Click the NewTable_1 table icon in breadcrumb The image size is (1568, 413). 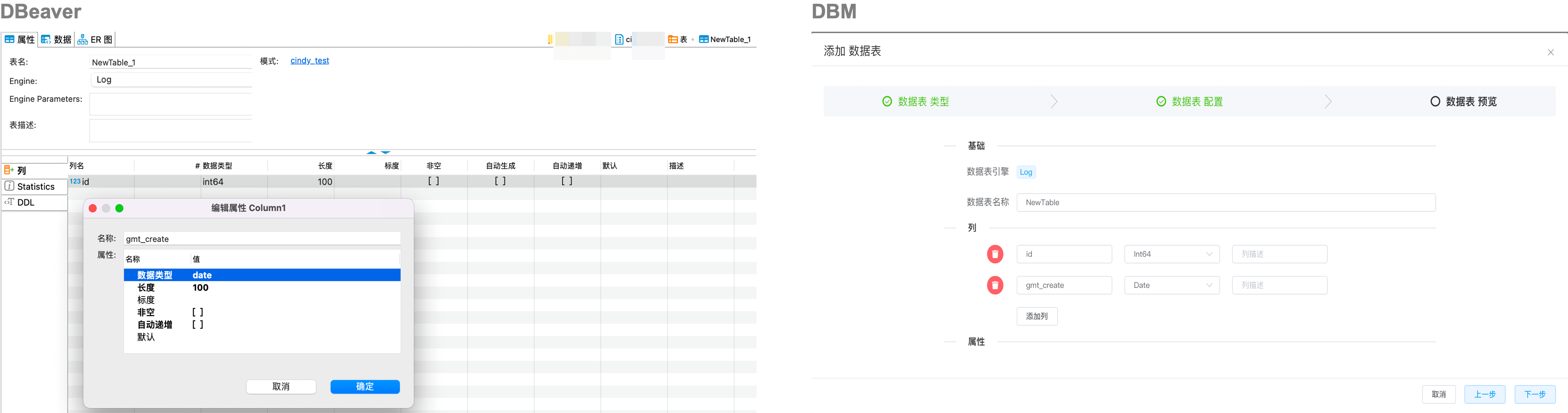703,39
